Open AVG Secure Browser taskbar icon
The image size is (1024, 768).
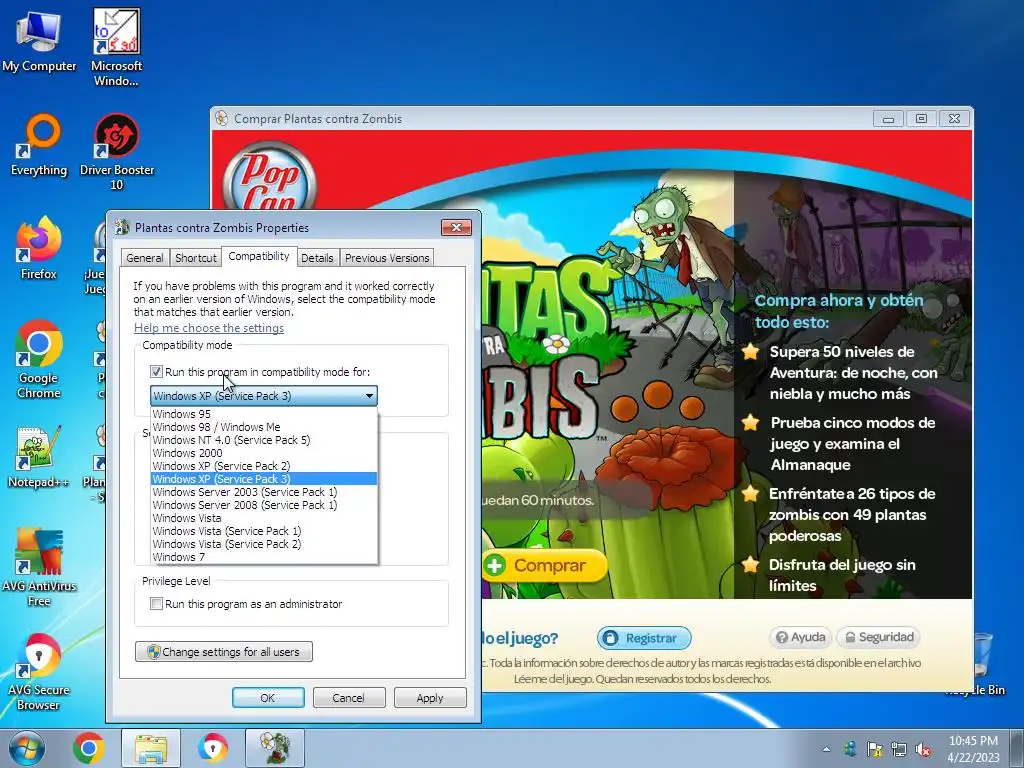coord(213,748)
